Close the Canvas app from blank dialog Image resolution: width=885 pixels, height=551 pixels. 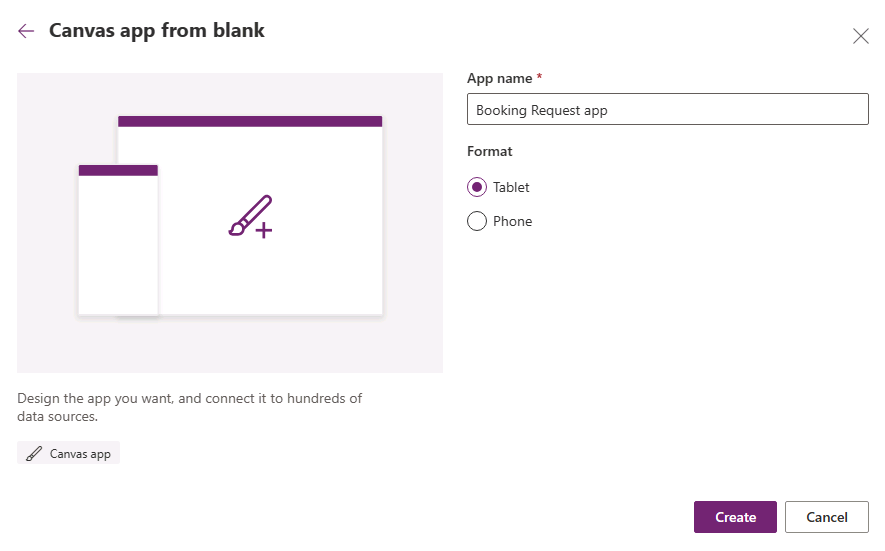(x=860, y=36)
